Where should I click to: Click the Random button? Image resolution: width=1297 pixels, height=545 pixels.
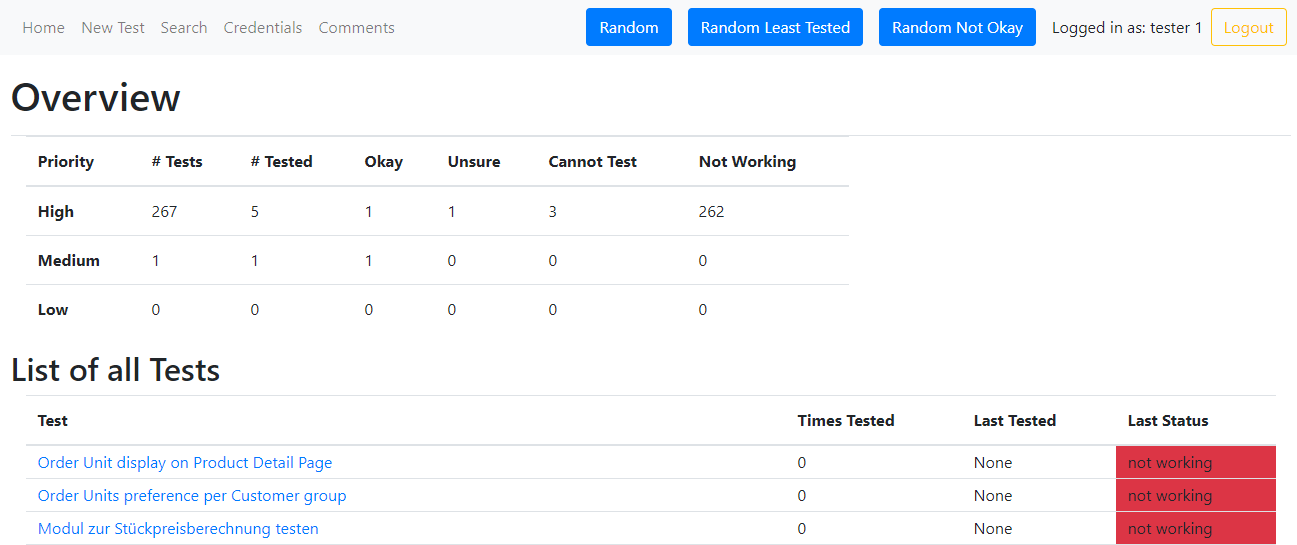point(629,28)
